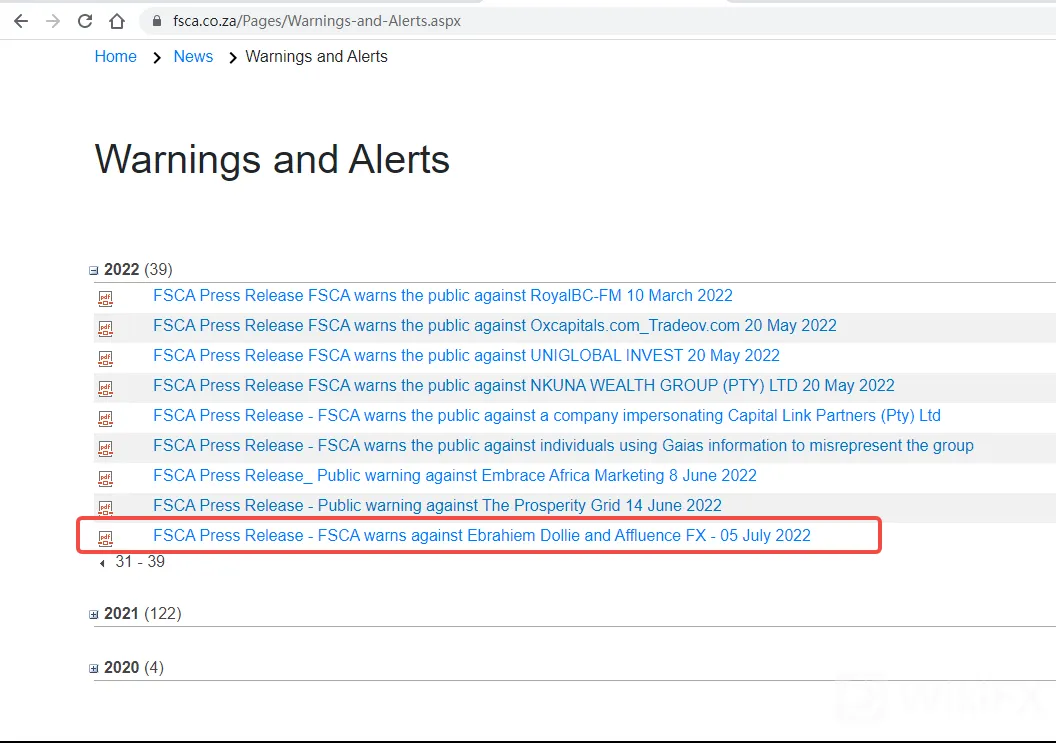1056x743 pixels.
Task: Expand the 2020 group
Action: (x=94, y=668)
